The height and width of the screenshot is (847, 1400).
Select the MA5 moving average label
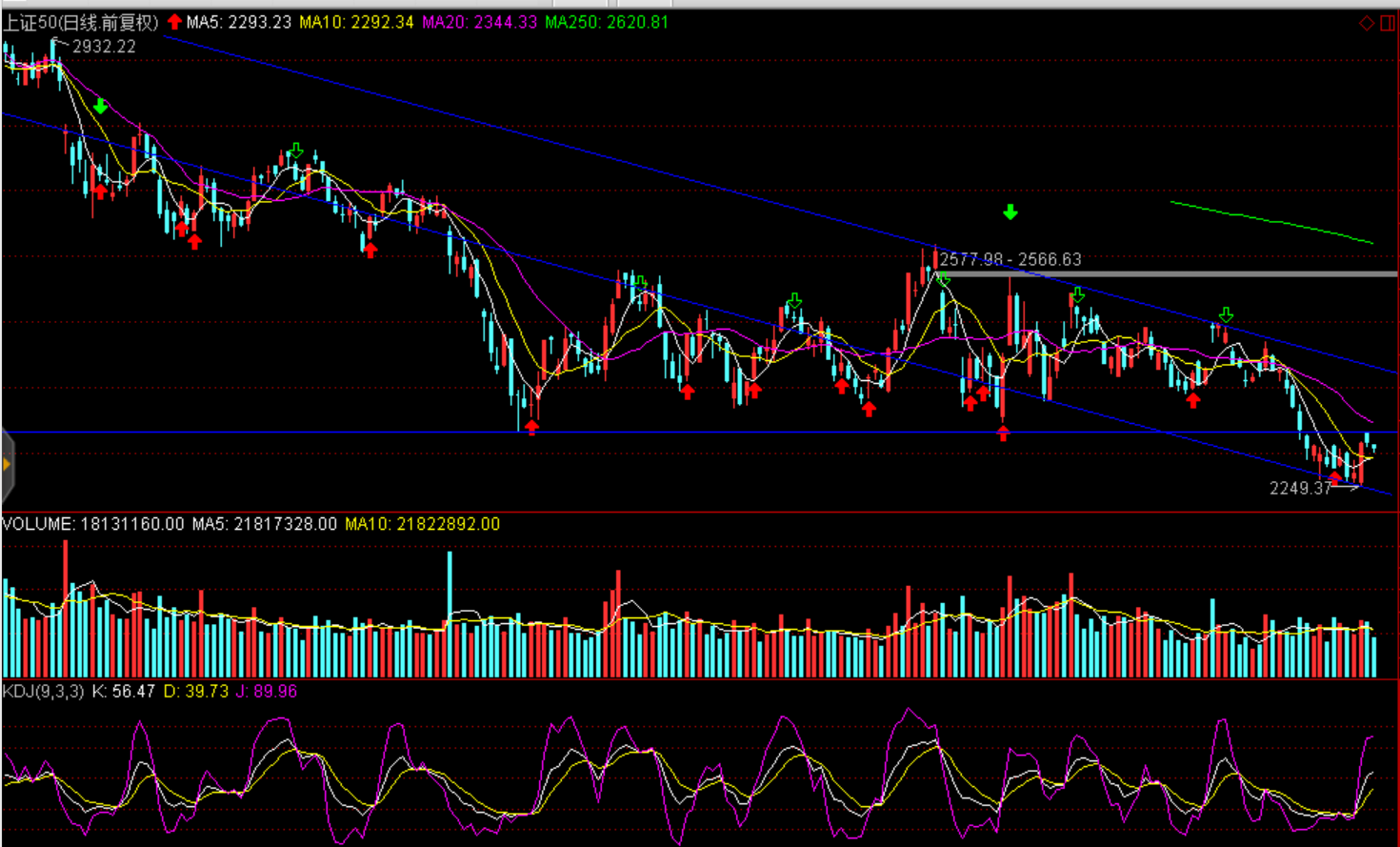pyautogui.click(x=239, y=22)
